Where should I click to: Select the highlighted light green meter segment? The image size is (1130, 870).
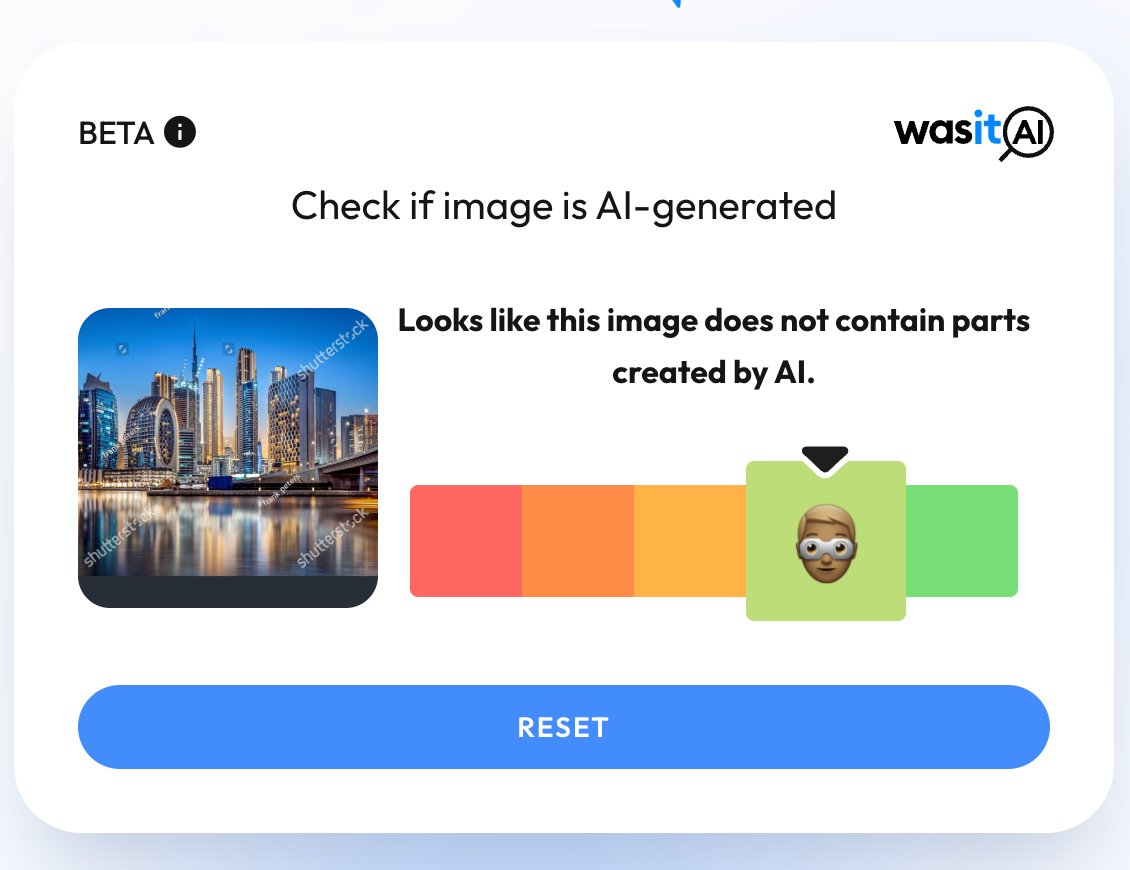coord(826,541)
